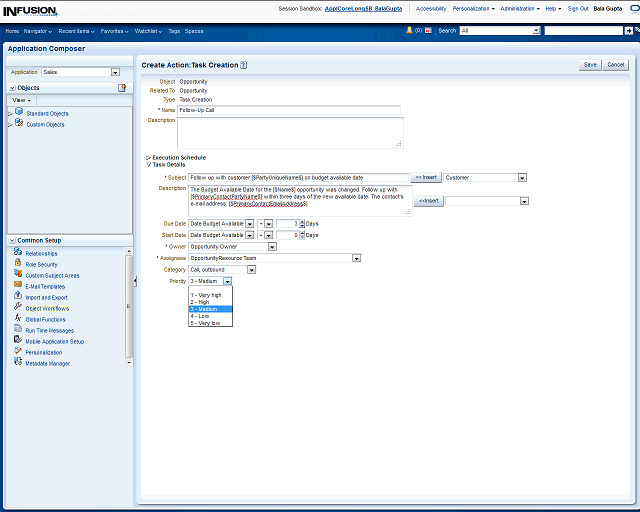Click the Save button

pyautogui.click(x=590, y=65)
